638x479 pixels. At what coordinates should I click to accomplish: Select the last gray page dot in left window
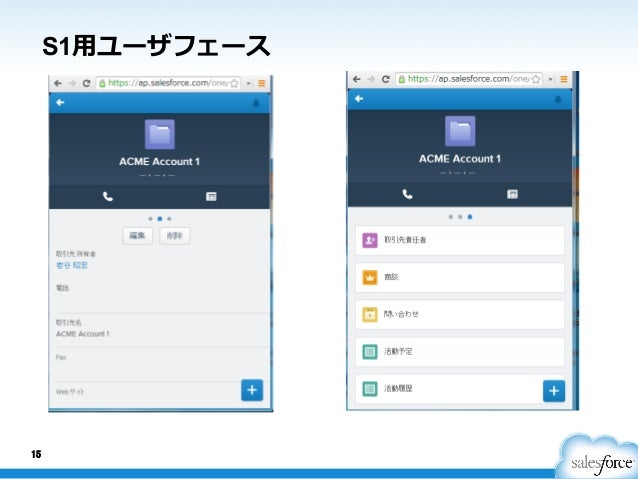169,219
